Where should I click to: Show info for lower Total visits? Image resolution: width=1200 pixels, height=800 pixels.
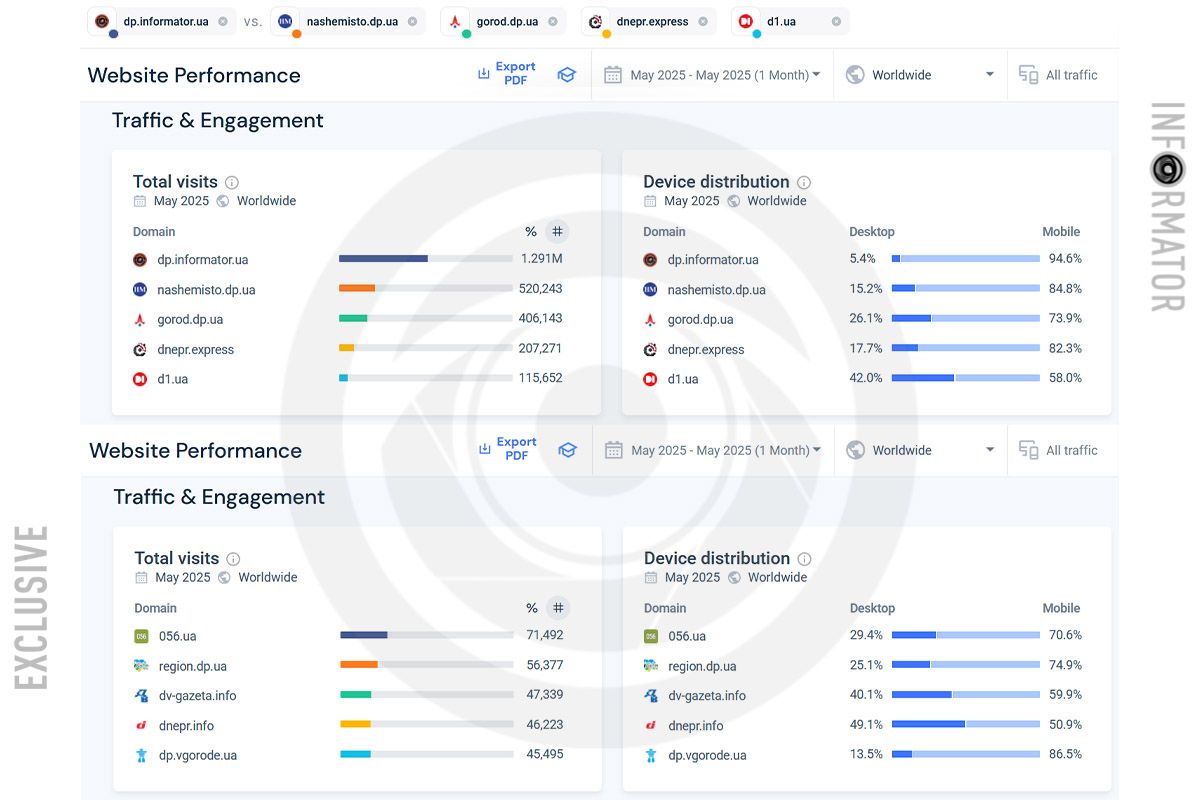point(233,559)
